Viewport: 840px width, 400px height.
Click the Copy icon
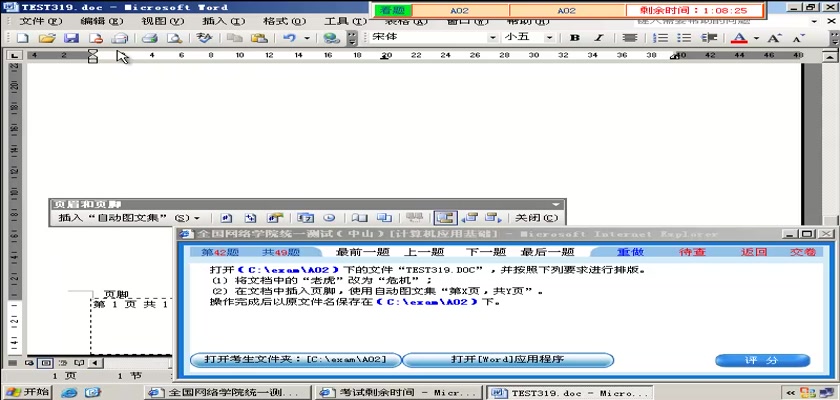click(x=234, y=38)
